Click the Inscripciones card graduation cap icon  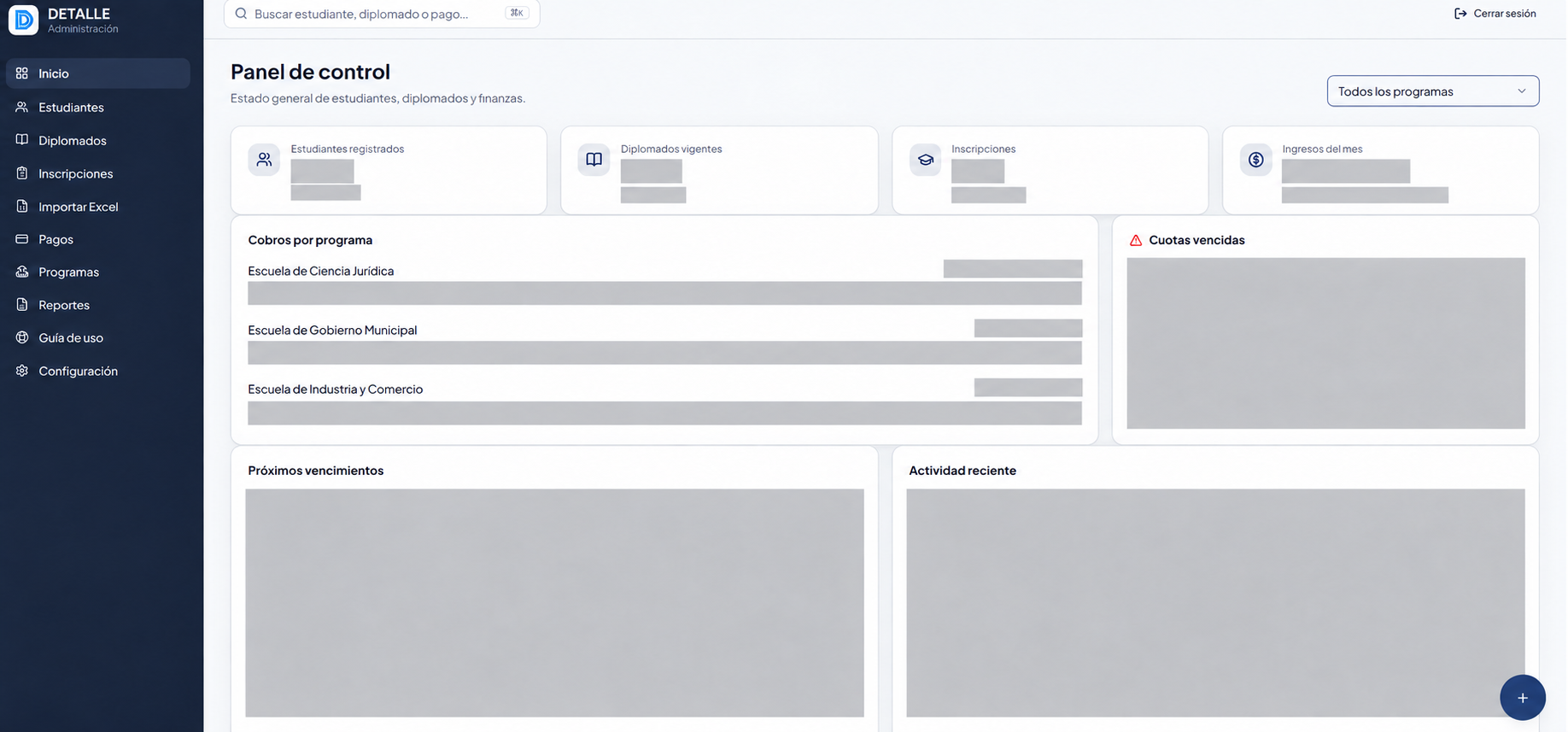coord(926,160)
